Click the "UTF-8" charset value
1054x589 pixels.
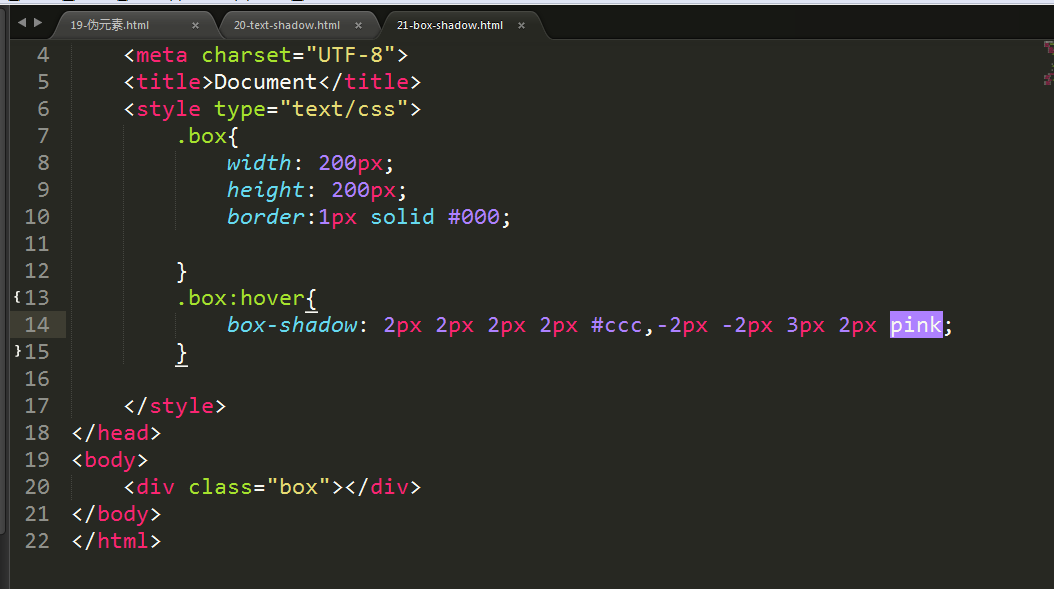(x=350, y=54)
